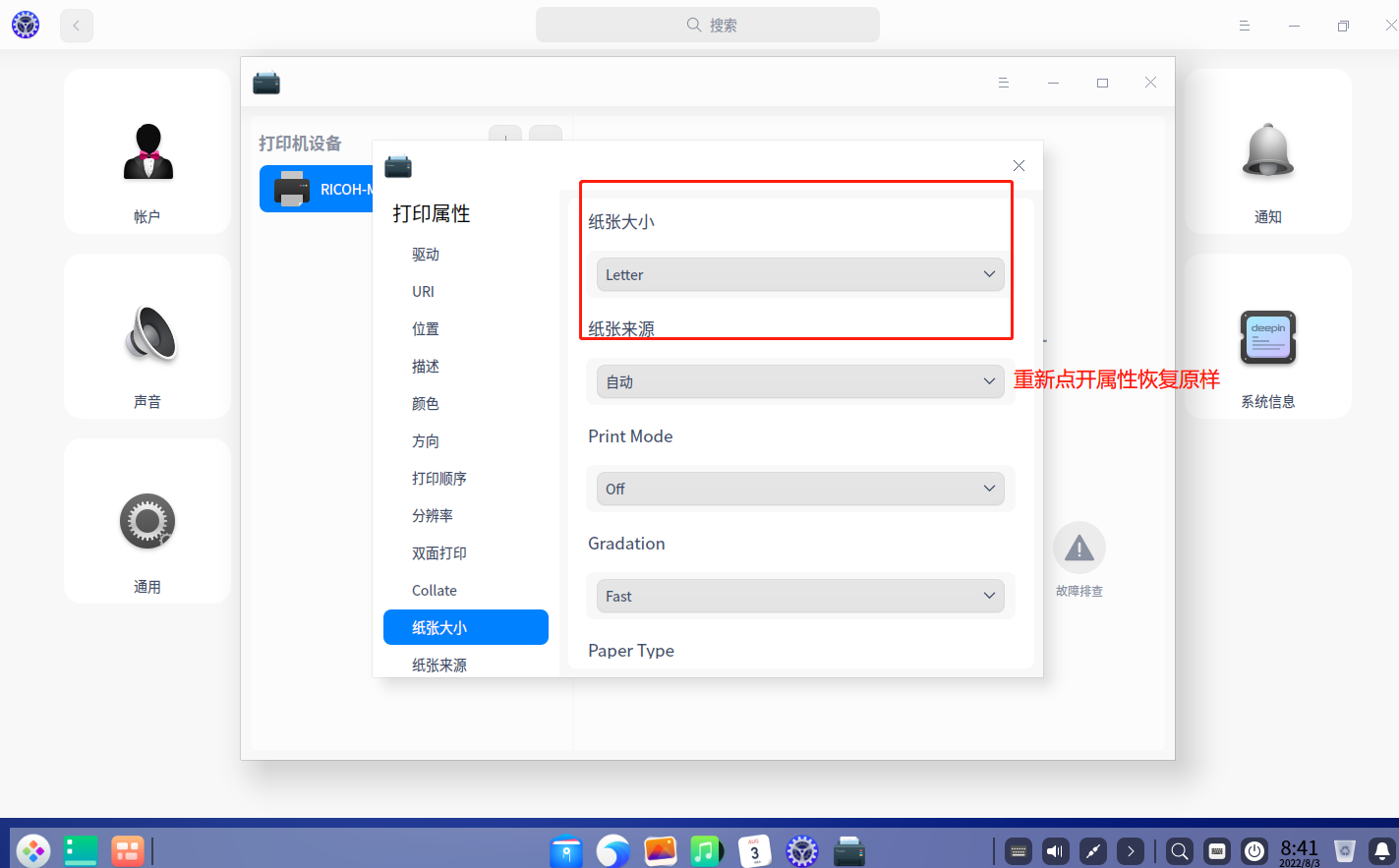
Task: Adjust volume via the tray speaker icon
Action: pos(1054,851)
